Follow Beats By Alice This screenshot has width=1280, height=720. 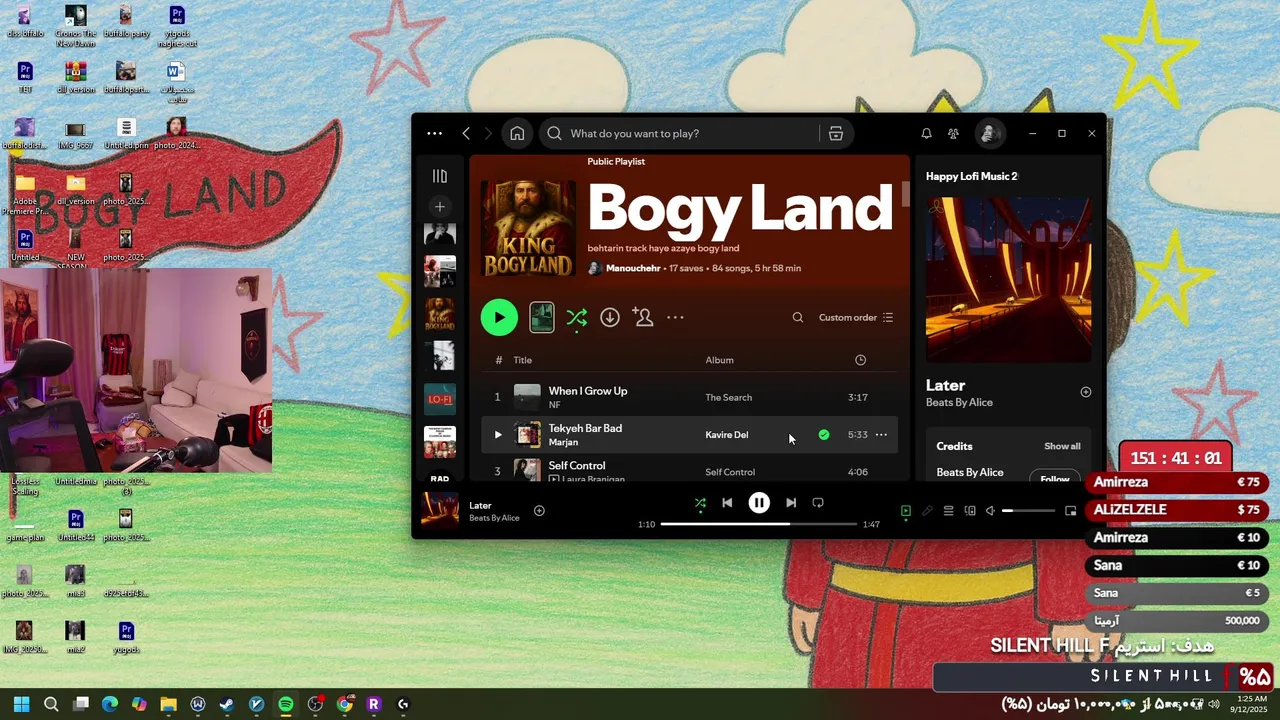pyautogui.click(x=1055, y=478)
